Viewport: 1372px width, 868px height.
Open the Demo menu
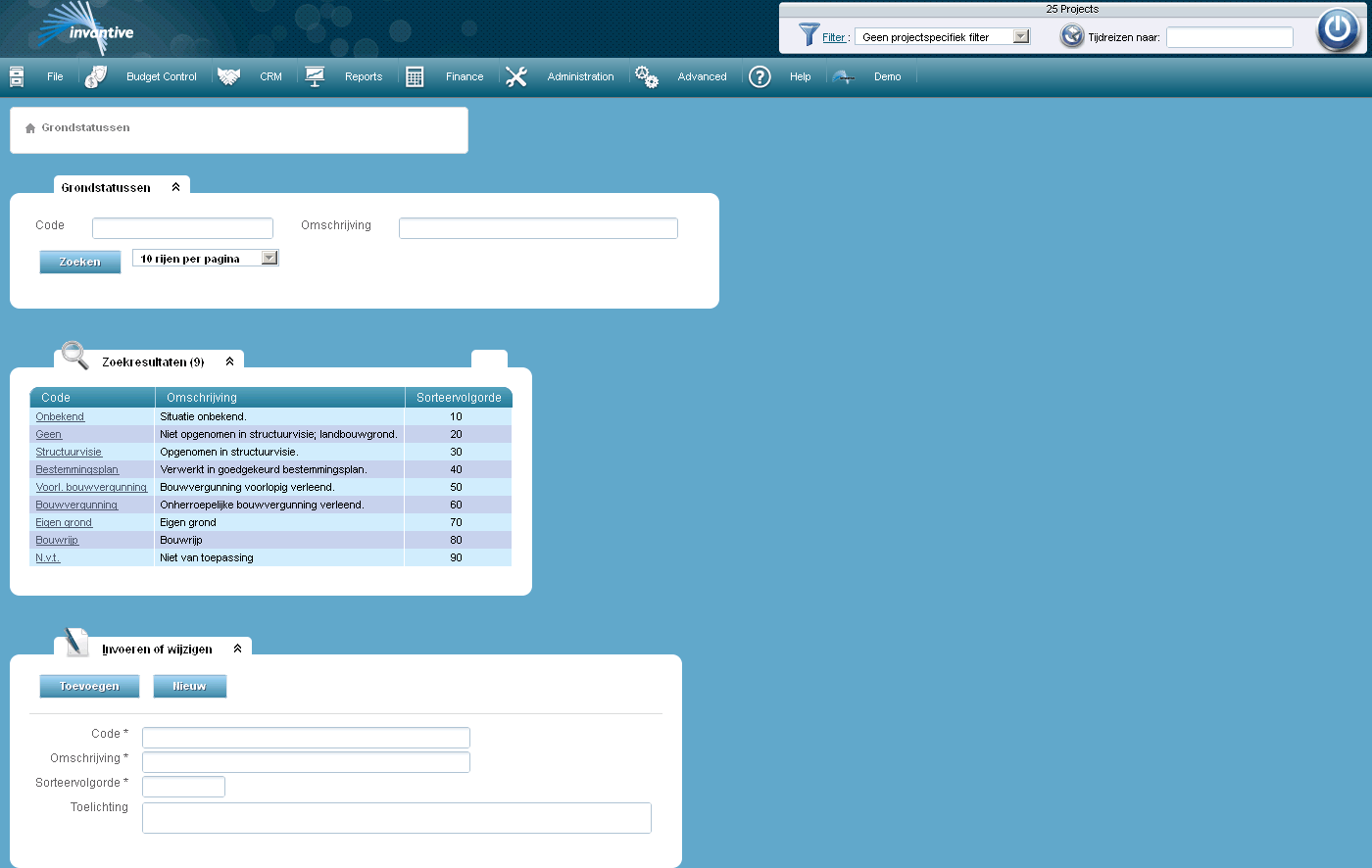coord(888,76)
